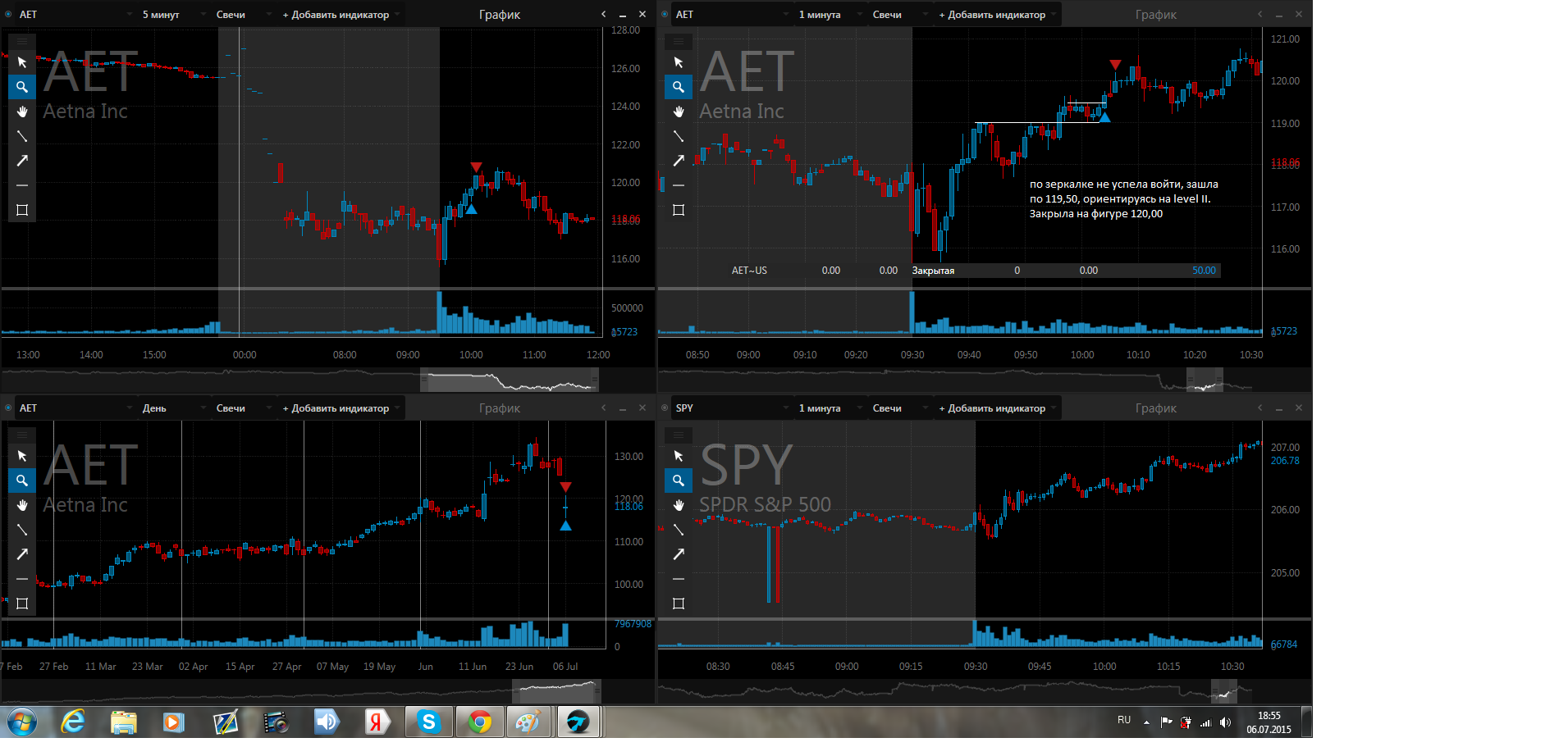
Task: Activate zoom tool in AET 1-minute chart
Action: [x=679, y=87]
